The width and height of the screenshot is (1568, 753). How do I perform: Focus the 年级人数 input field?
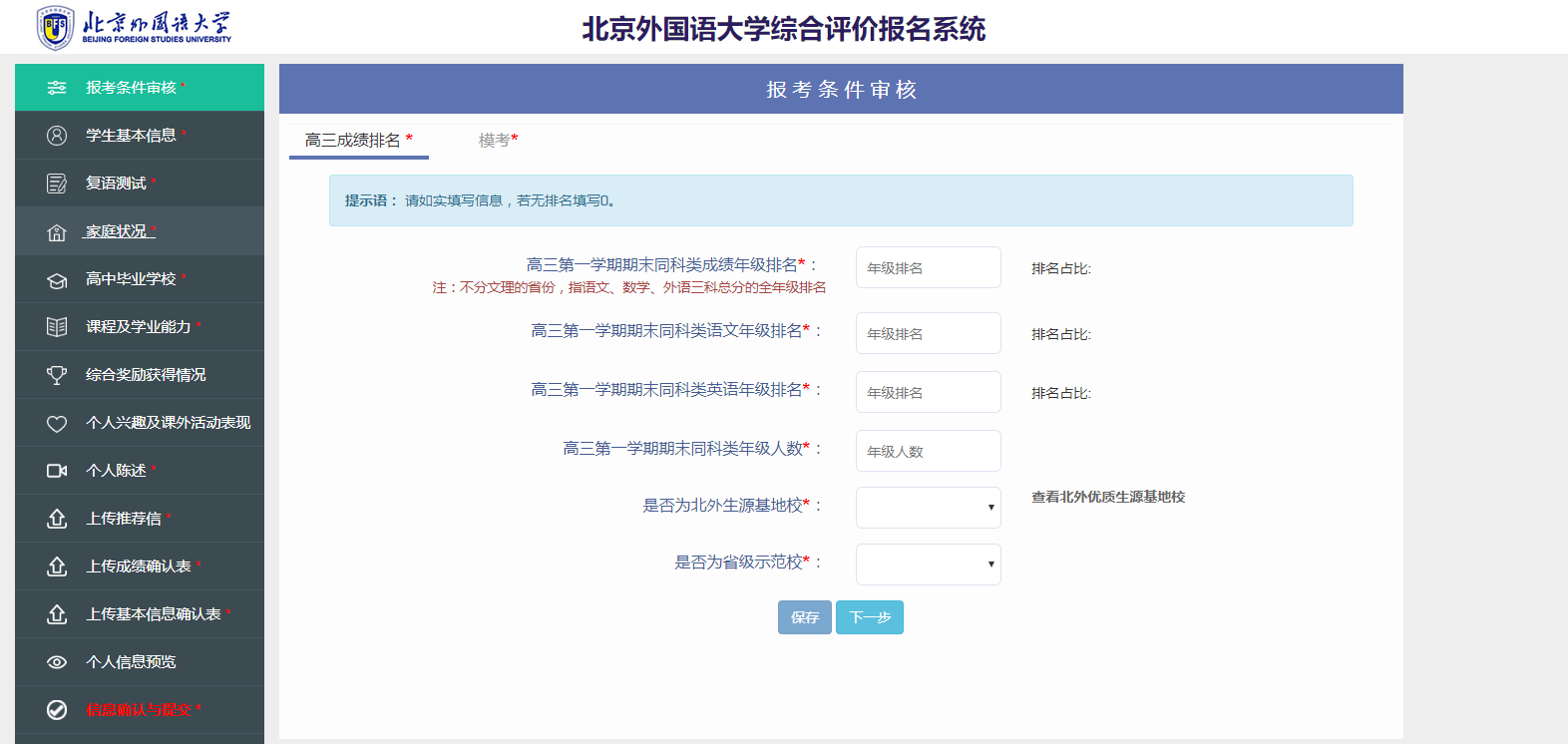coord(929,451)
